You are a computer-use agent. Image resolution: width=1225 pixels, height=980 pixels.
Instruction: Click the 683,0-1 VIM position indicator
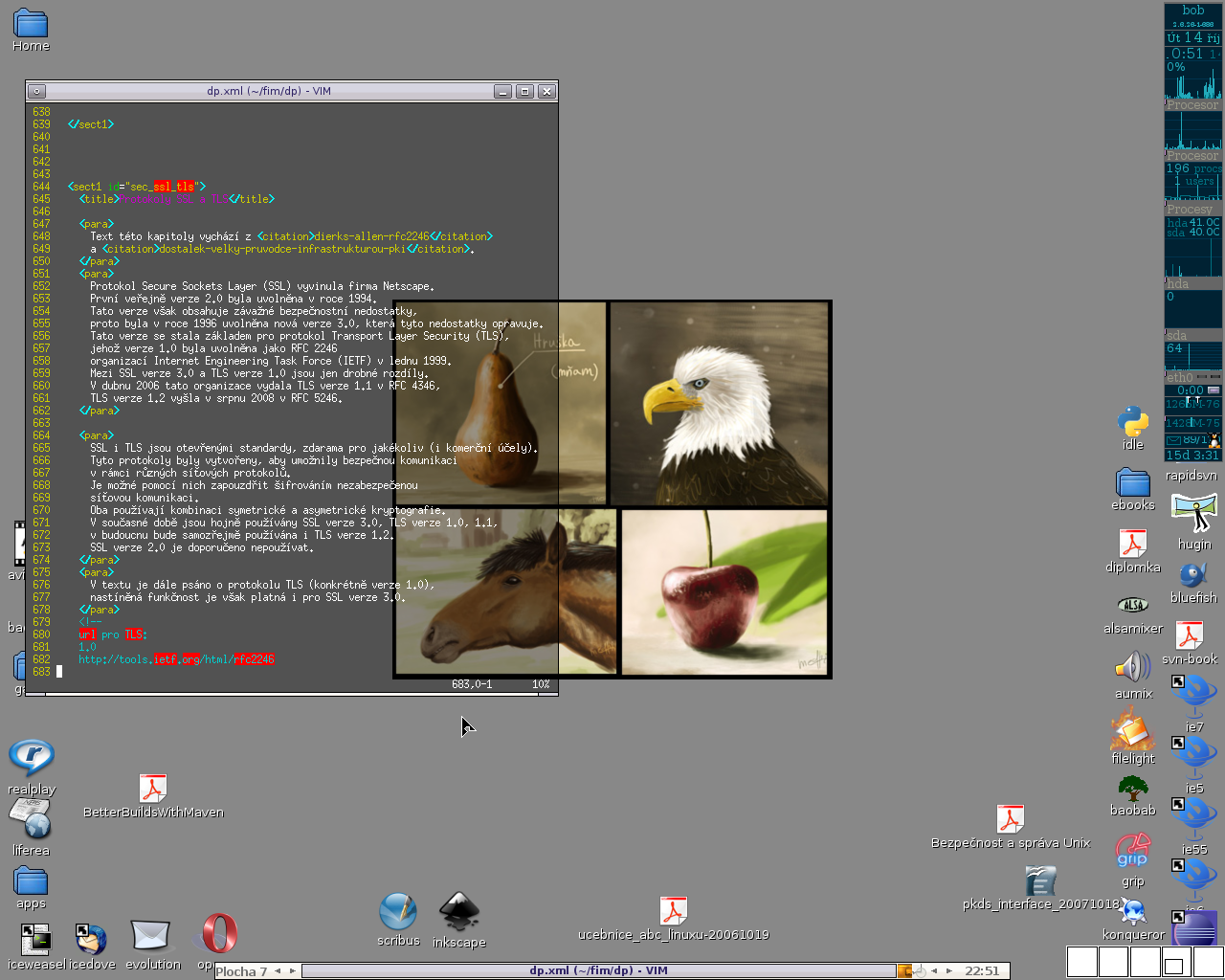pyautogui.click(x=472, y=684)
